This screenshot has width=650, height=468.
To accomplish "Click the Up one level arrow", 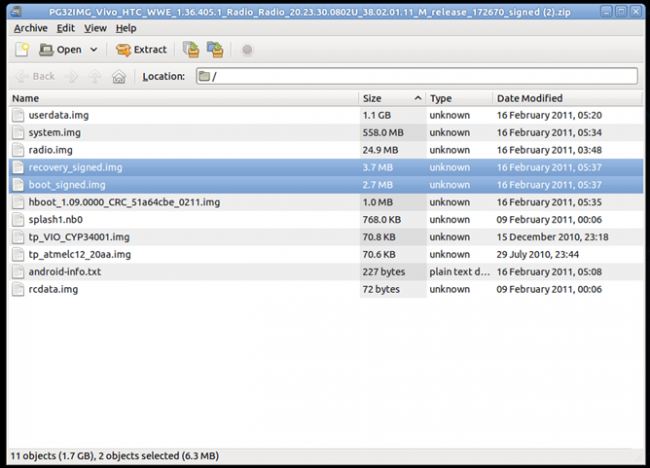I will click(x=95, y=76).
